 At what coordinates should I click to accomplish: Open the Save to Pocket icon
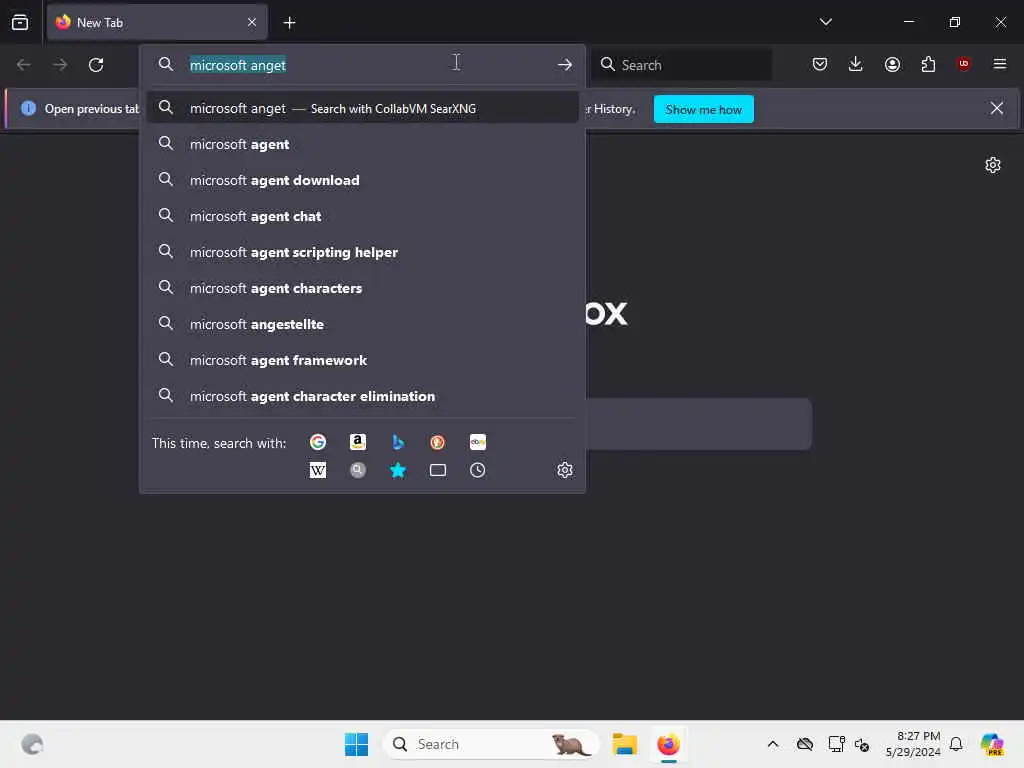pos(820,64)
